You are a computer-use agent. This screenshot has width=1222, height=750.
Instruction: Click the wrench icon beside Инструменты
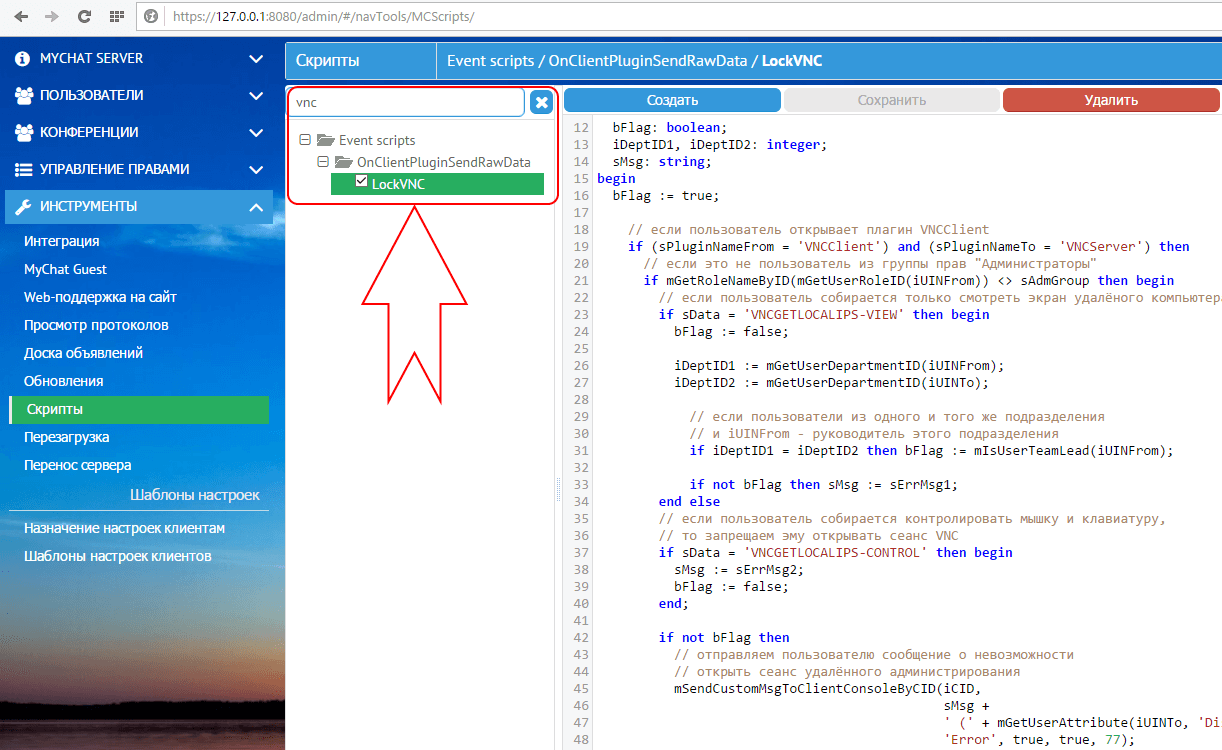click(x=23, y=207)
